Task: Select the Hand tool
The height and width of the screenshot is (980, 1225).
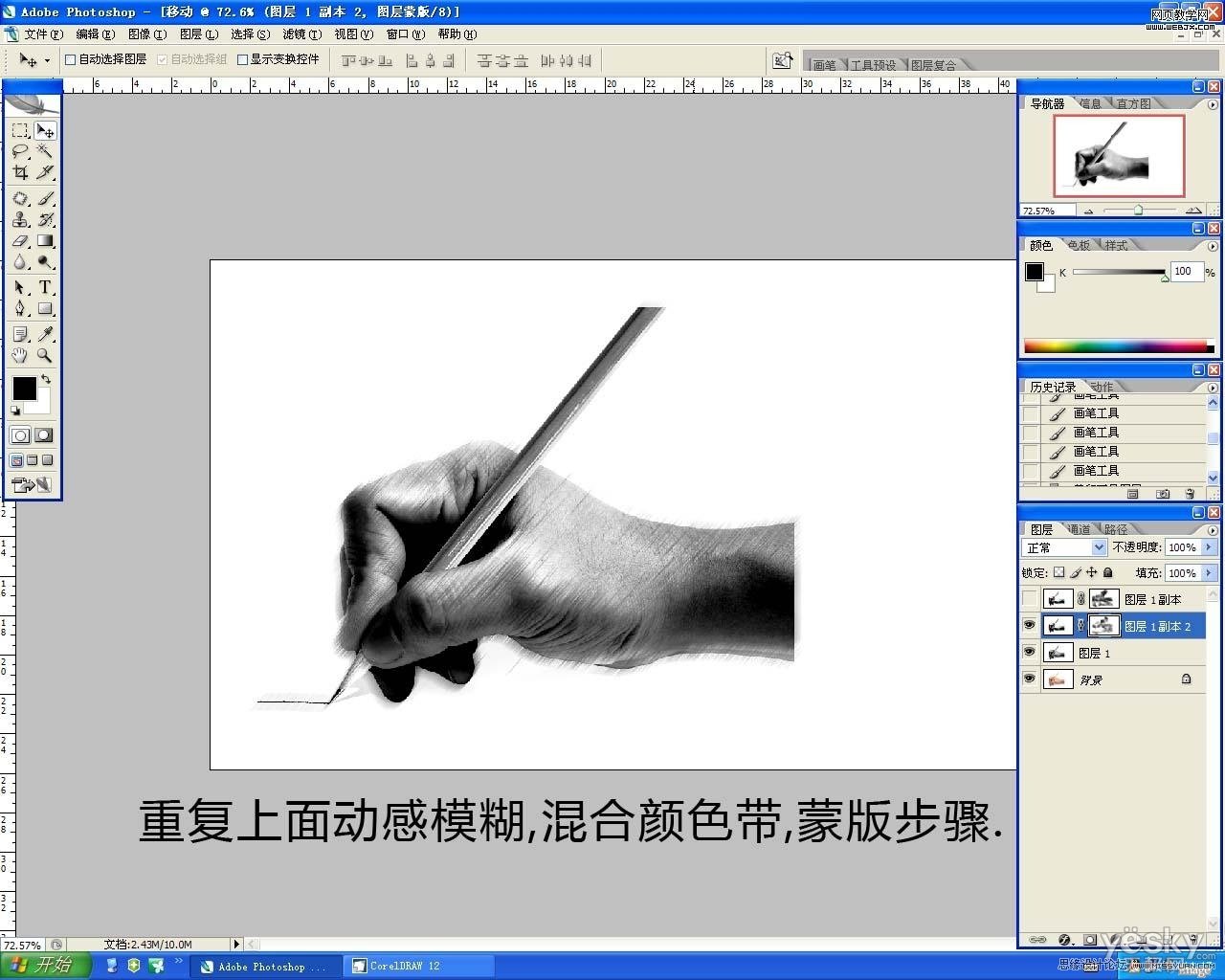Action: 20,355
